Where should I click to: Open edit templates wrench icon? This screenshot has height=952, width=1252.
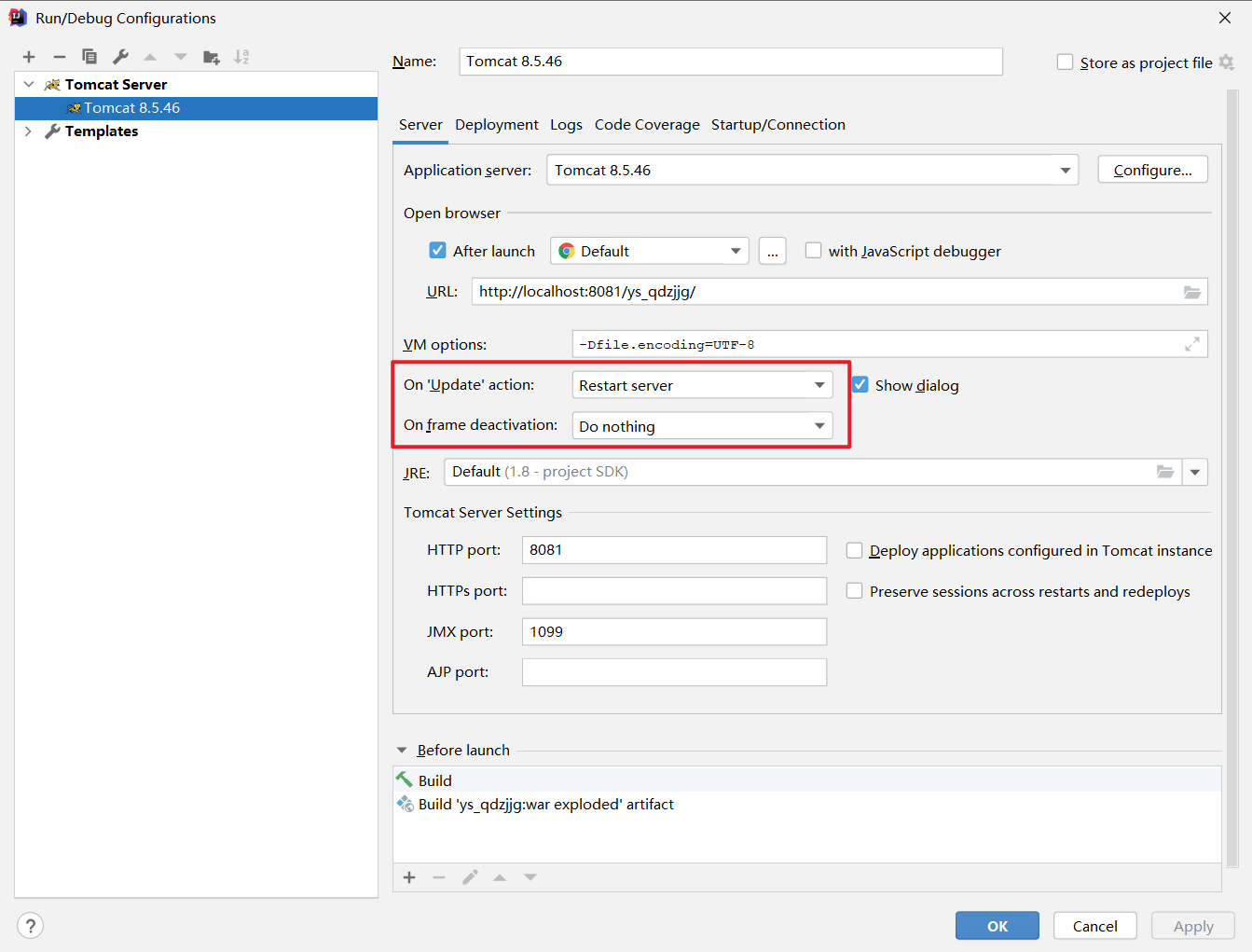click(x=120, y=57)
